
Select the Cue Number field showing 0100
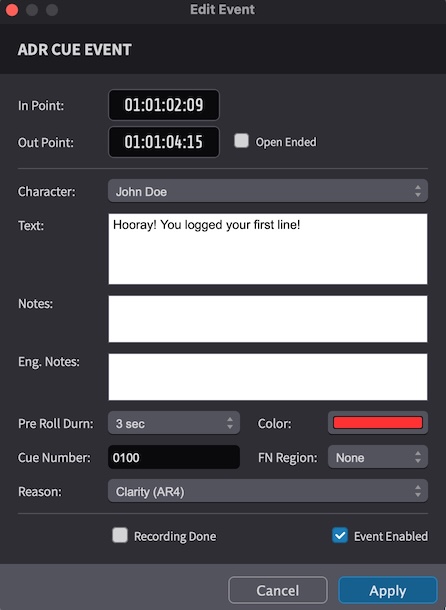[174, 457]
